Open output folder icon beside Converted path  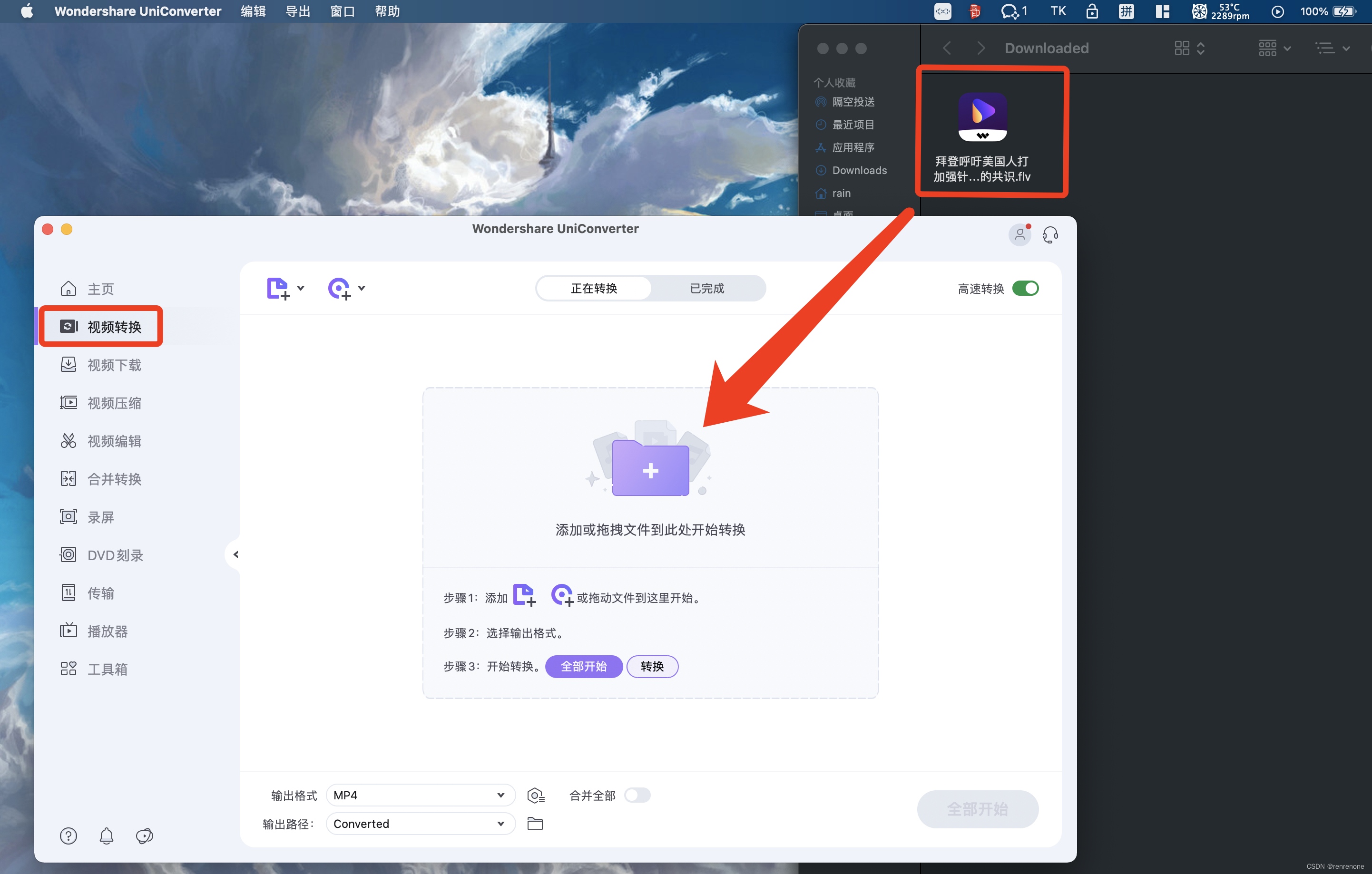[x=535, y=824]
